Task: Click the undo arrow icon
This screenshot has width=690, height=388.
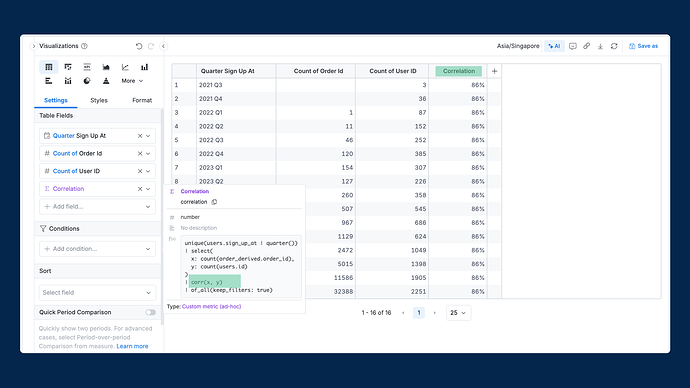Action: (139, 46)
